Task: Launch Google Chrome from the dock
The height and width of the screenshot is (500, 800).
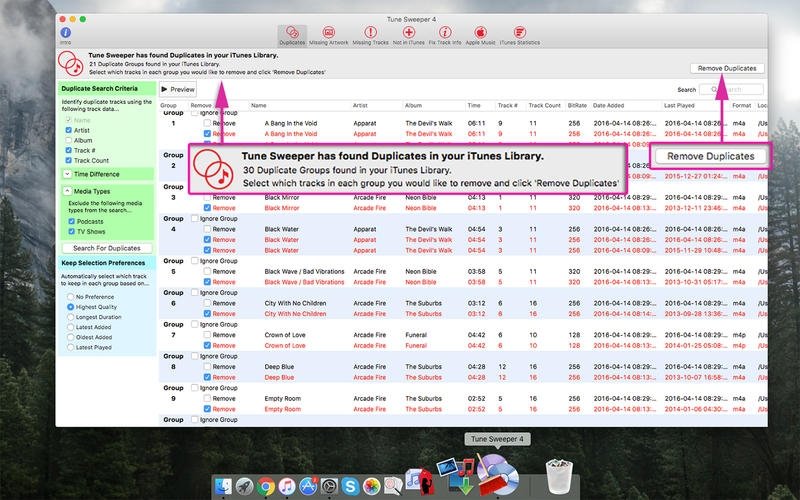Action: pyautogui.click(x=265, y=486)
